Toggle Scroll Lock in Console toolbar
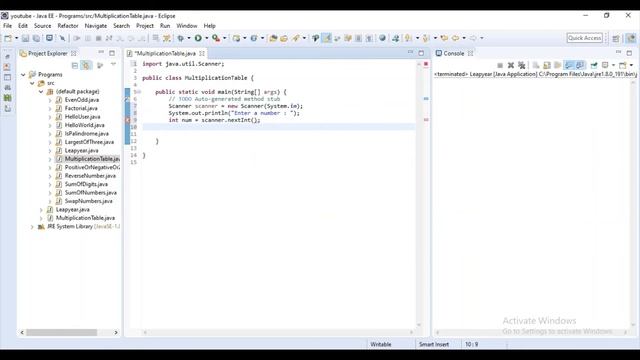 (547, 65)
